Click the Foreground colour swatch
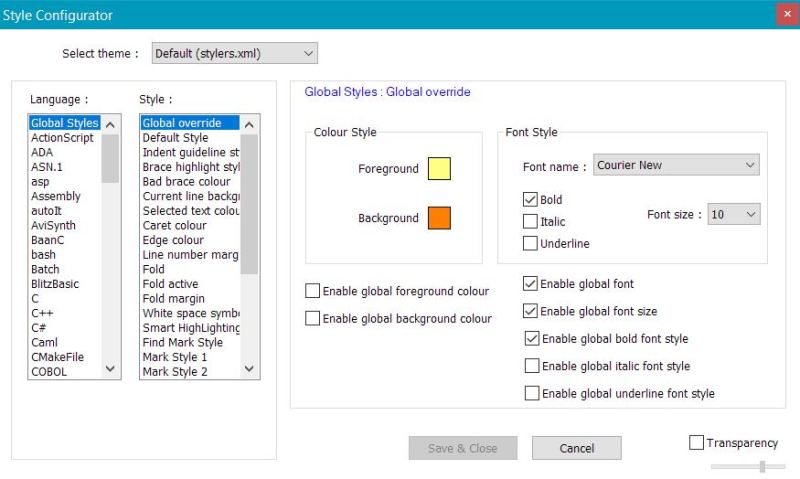The height and width of the screenshot is (479, 800). click(439, 169)
